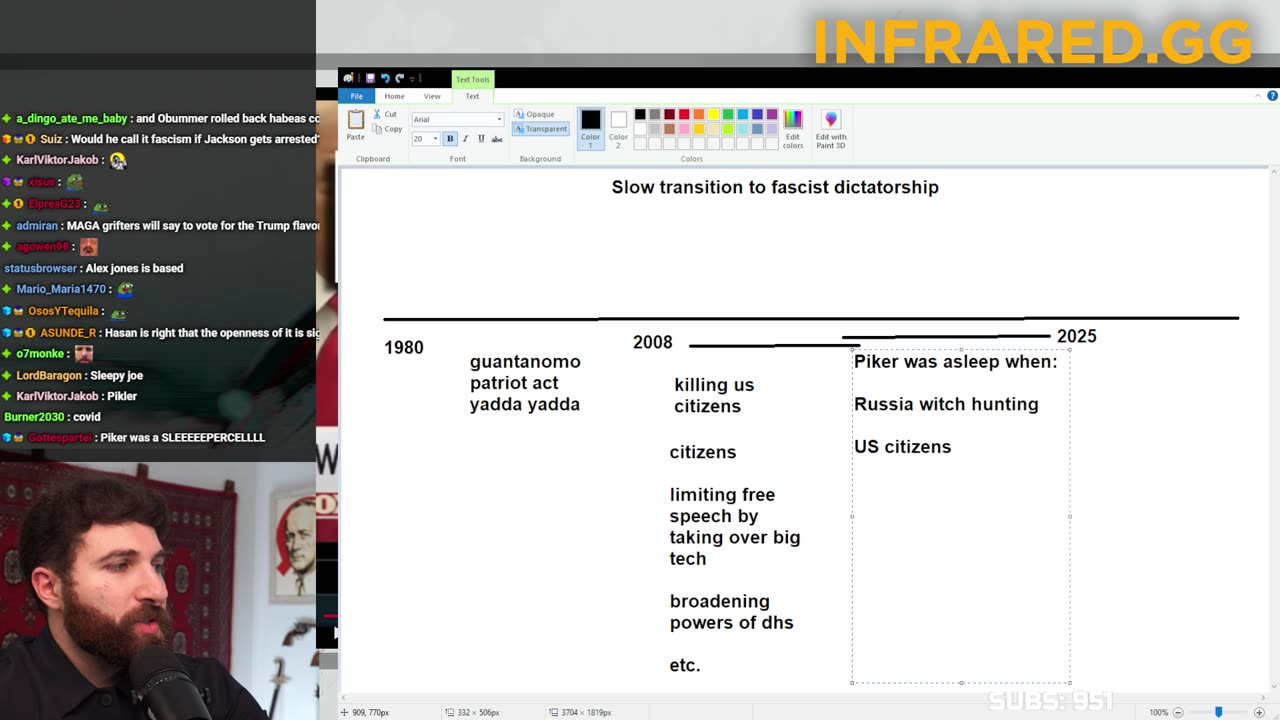
Task: Click username Burner2030 in chat
Action: point(34,417)
